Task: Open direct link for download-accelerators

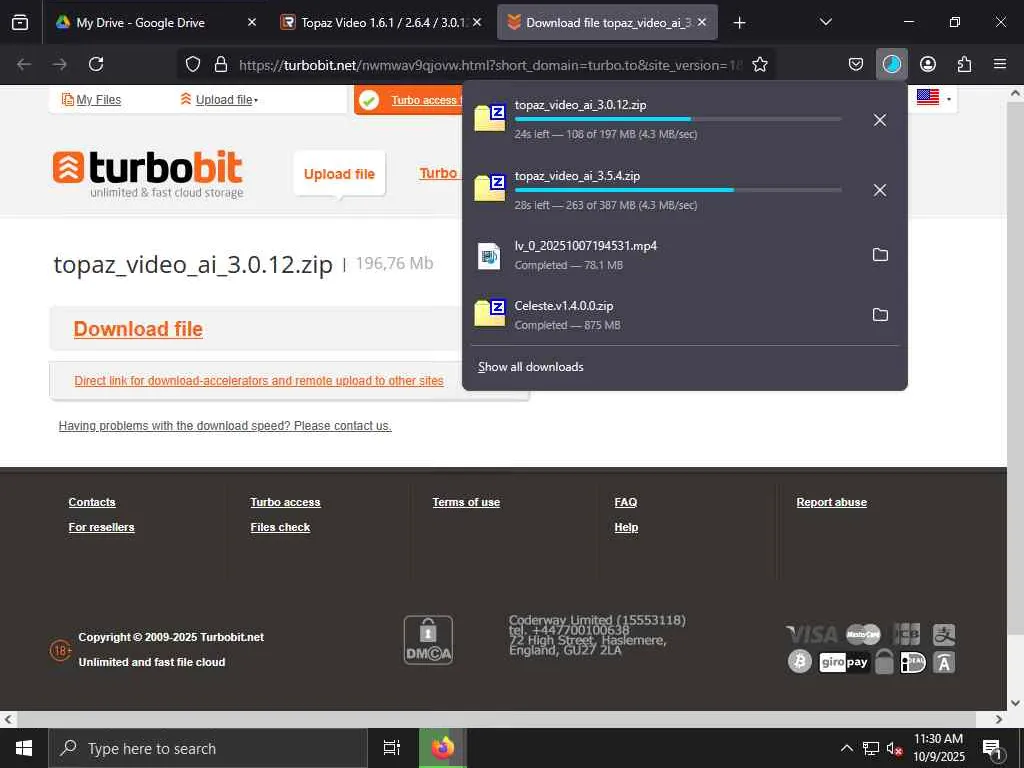Action: [259, 381]
